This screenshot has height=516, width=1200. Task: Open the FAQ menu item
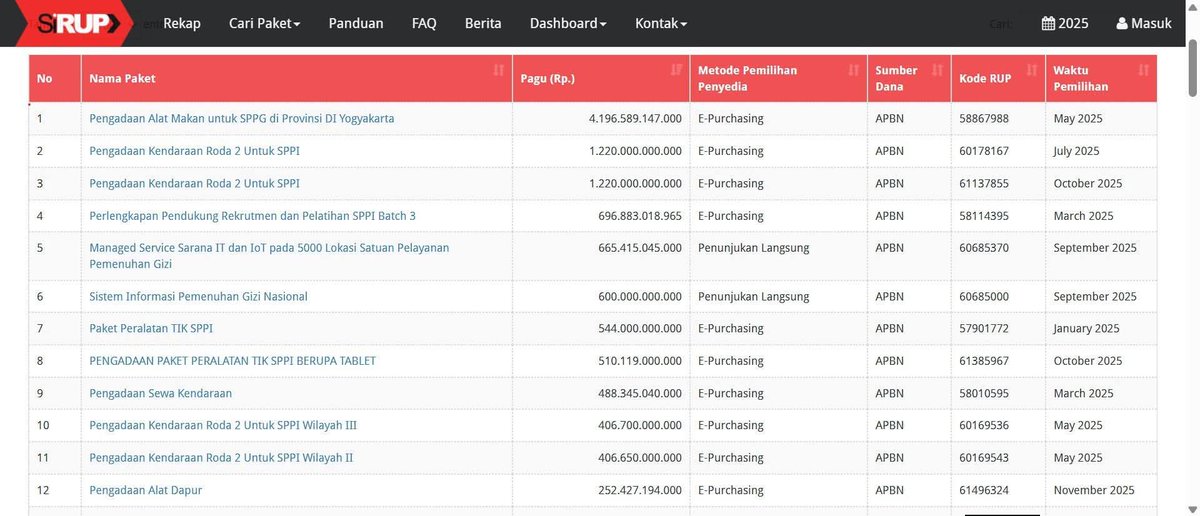pyautogui.click(x=424, y=23)
